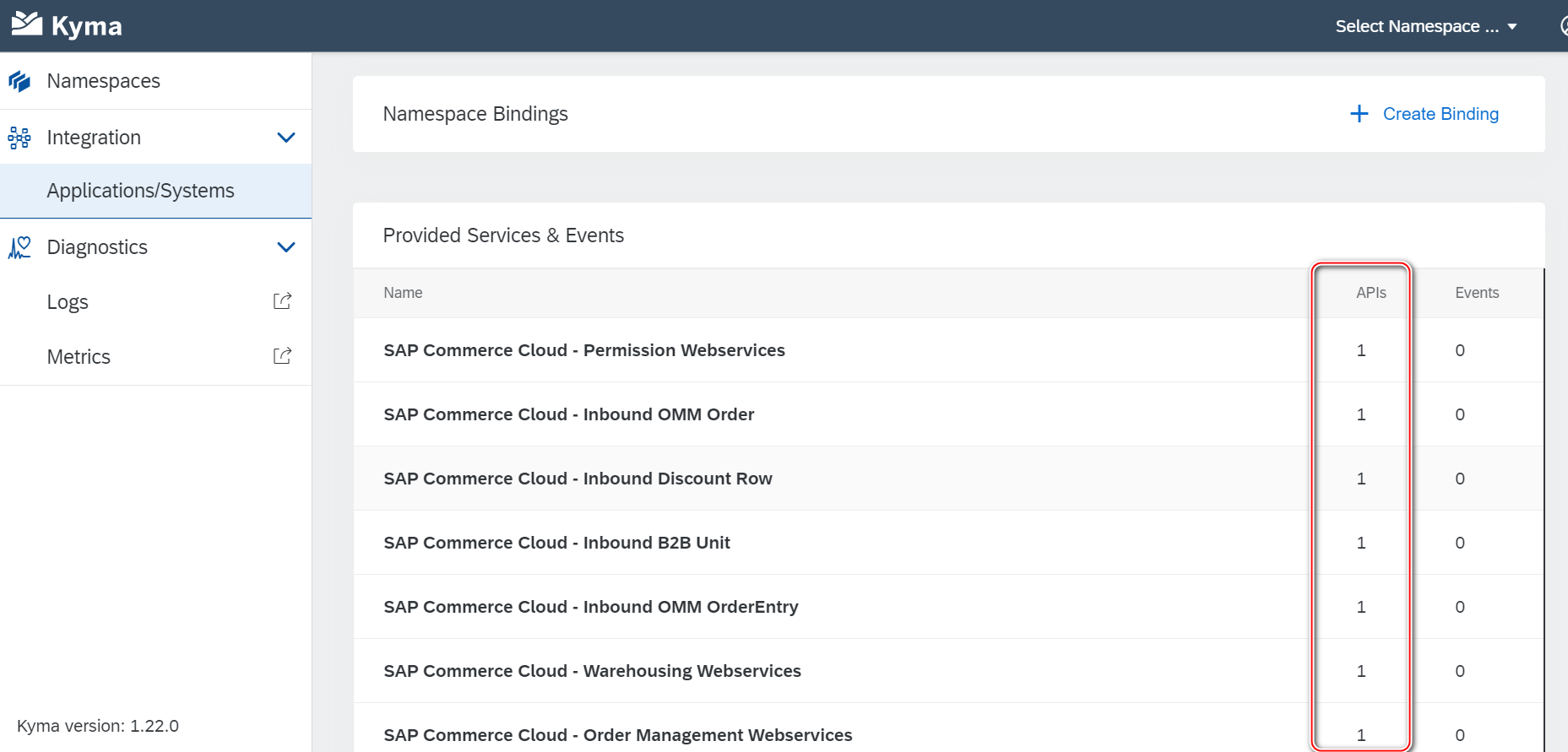Collapse the Diagnostics section chevron
The image size is (1568, 752).
click(x=286, y=247)
